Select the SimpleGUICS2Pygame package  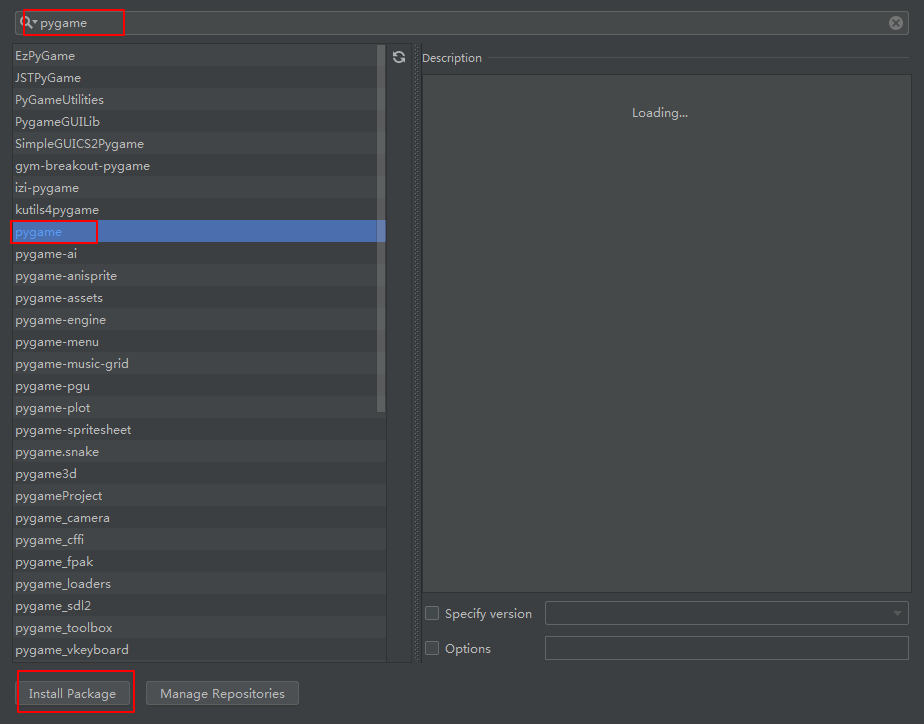199,144
